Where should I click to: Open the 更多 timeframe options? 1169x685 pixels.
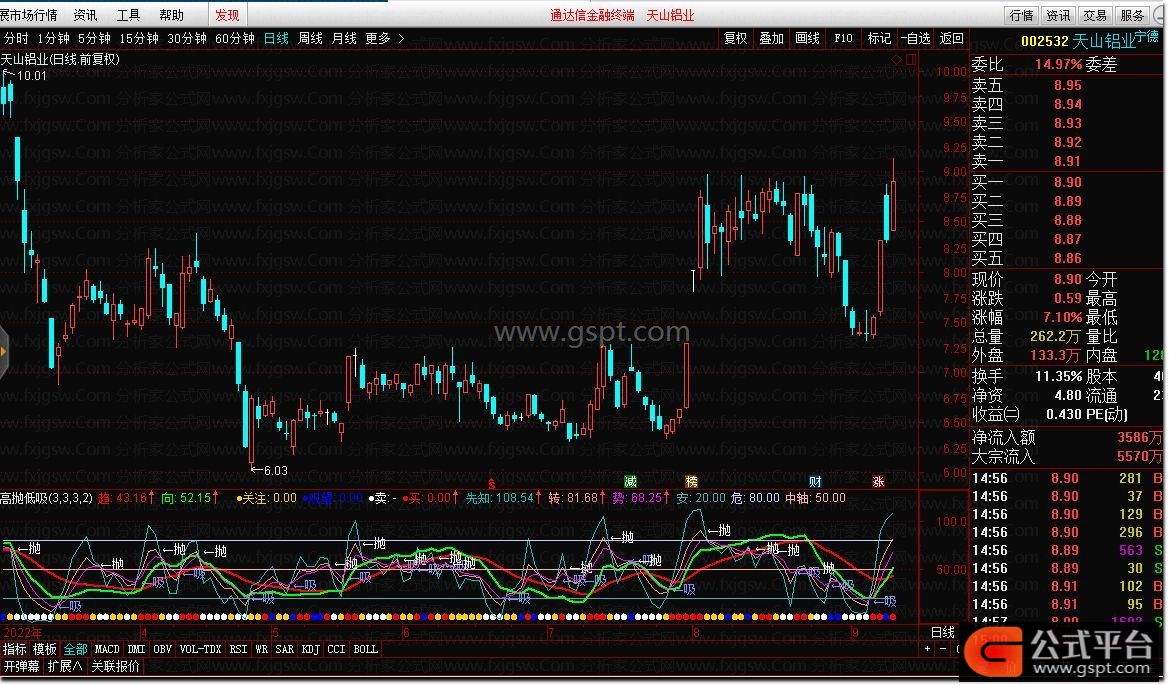(385, 38)
